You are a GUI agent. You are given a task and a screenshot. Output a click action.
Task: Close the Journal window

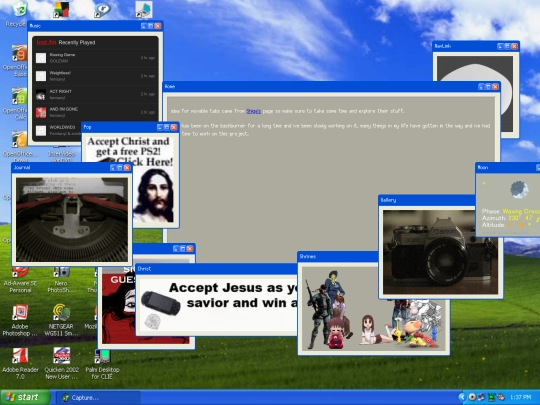click(x=127, y=167)
